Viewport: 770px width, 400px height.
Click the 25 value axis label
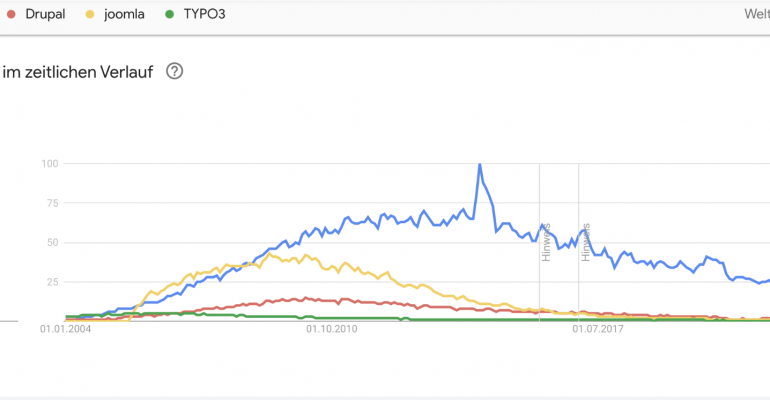[52, 282]
